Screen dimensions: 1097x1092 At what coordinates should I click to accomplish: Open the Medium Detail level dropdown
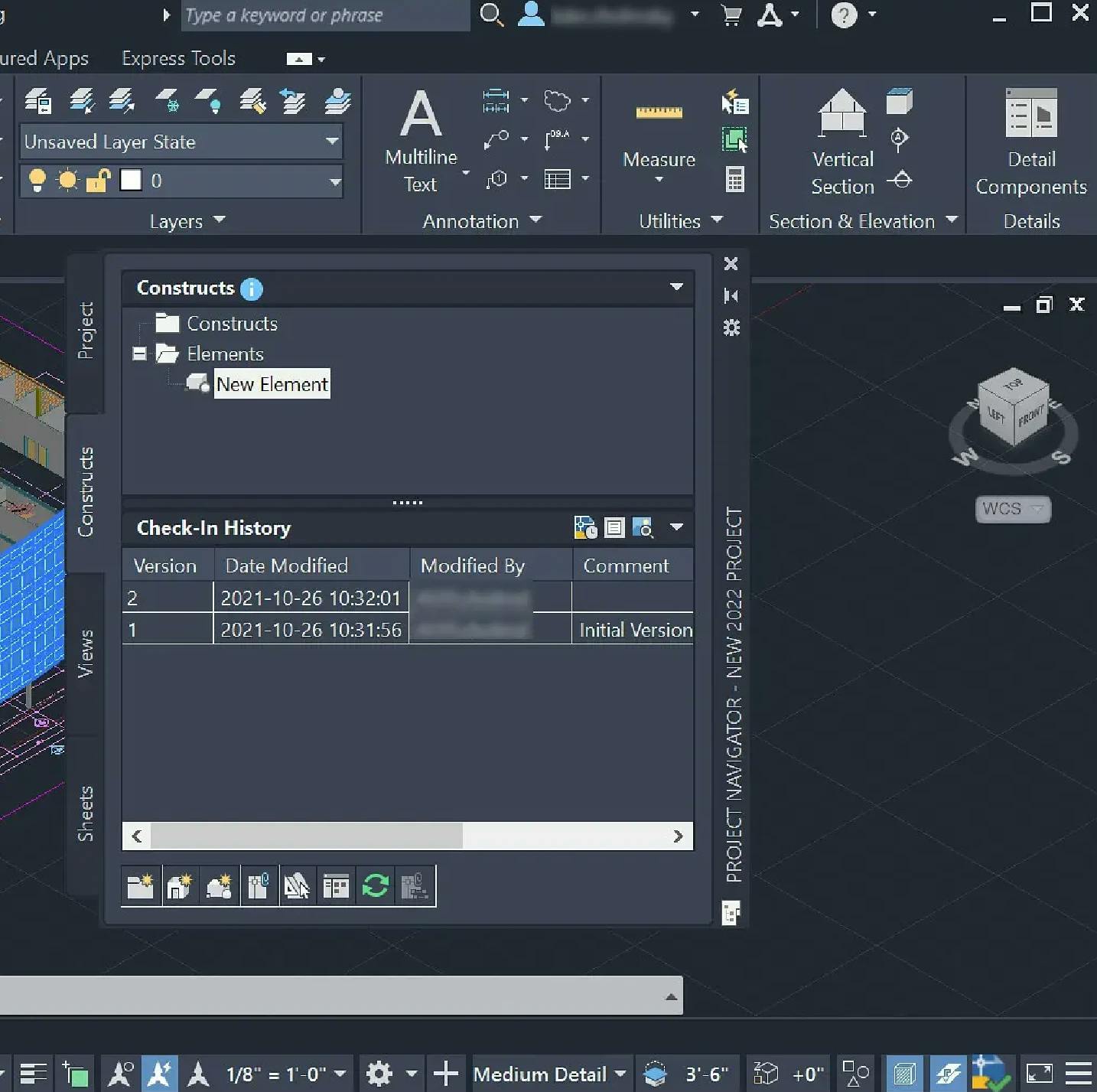click(549, 1074)
